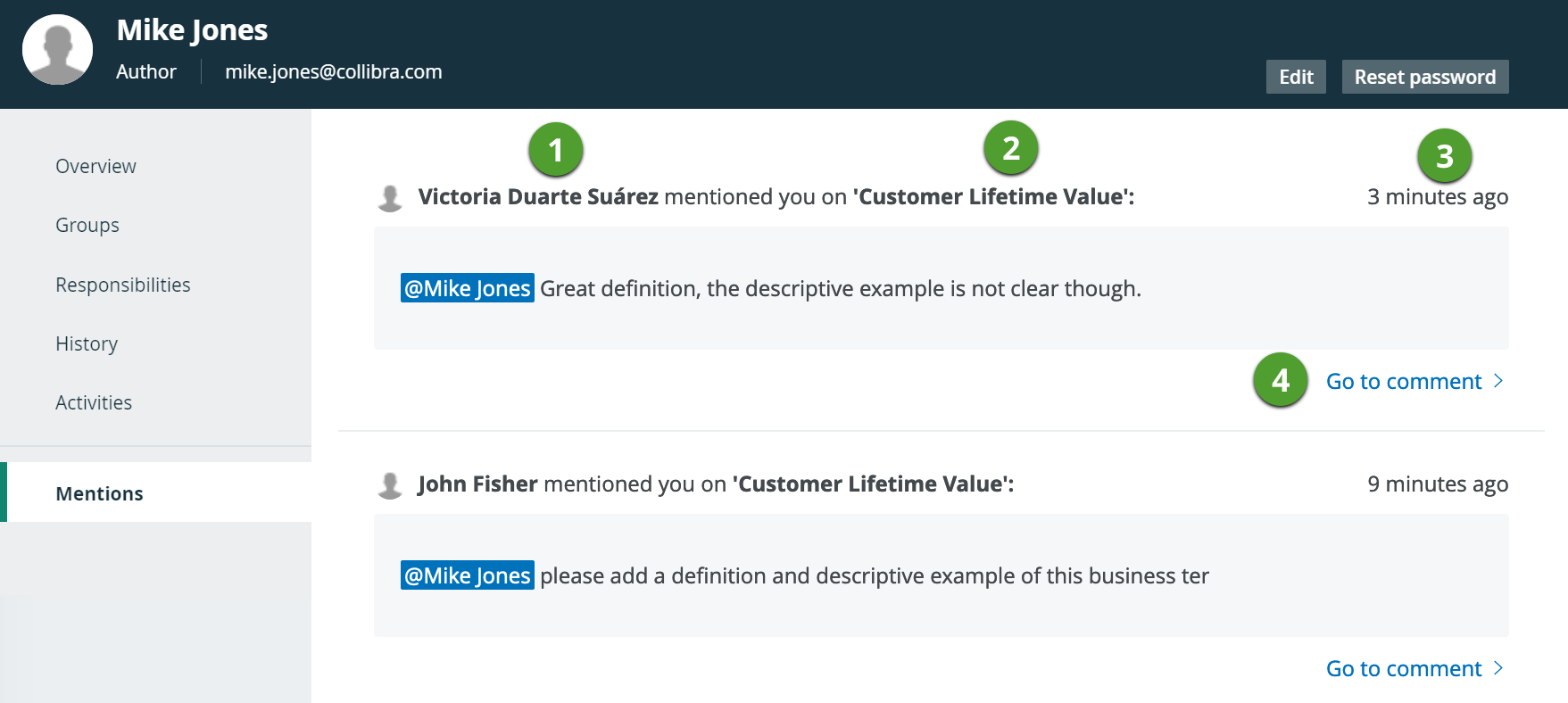Click John Fisher's small avatar icon

390,484
